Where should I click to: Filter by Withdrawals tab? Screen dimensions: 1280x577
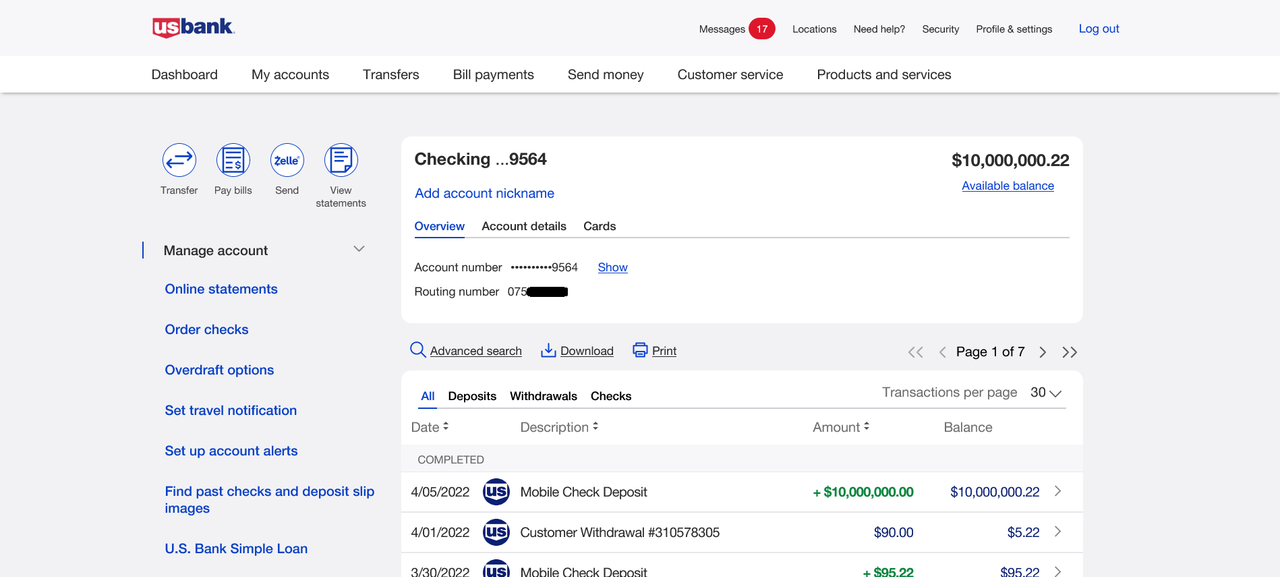(543, 396)
